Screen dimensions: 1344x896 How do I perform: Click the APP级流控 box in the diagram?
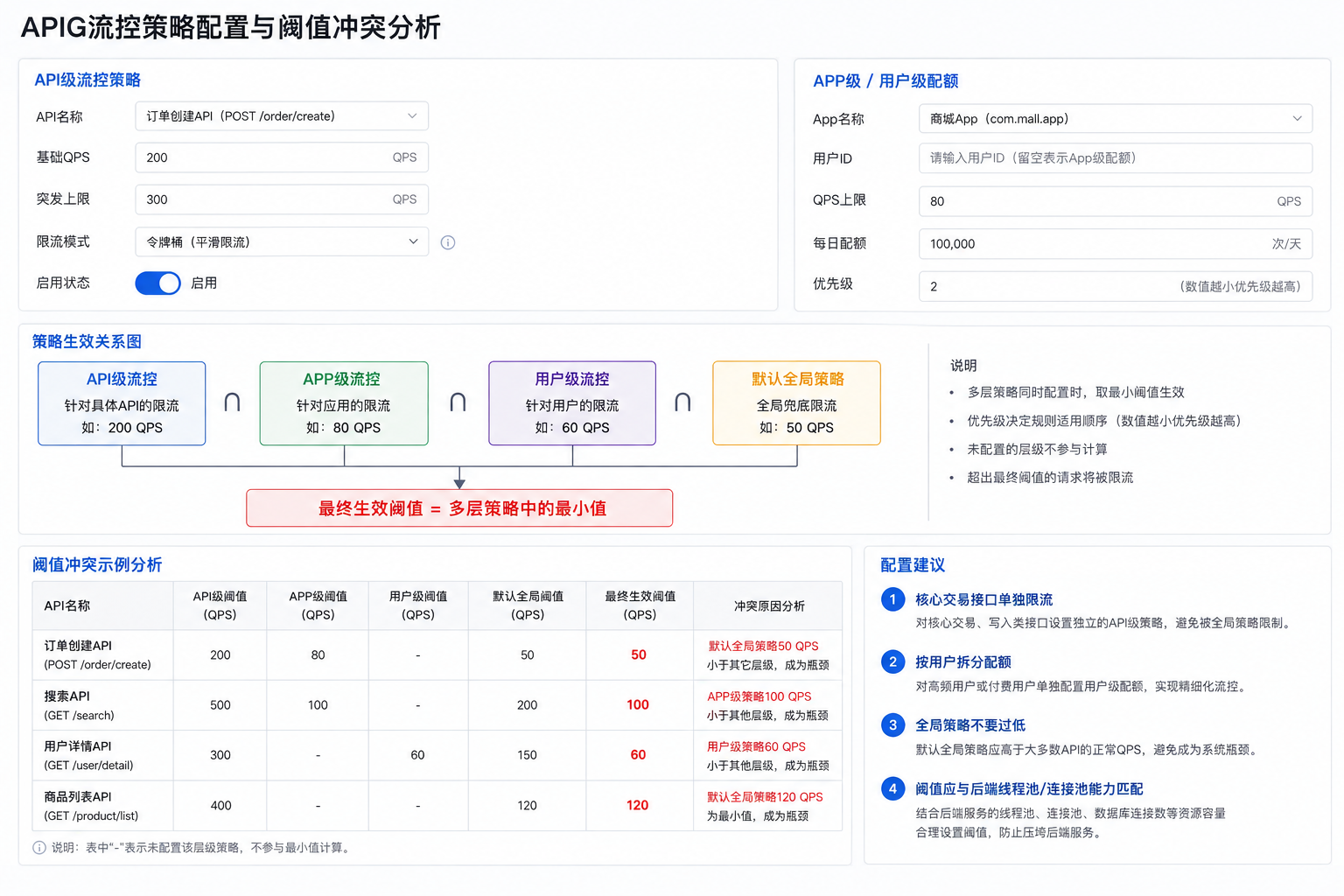tap(344, 403)
